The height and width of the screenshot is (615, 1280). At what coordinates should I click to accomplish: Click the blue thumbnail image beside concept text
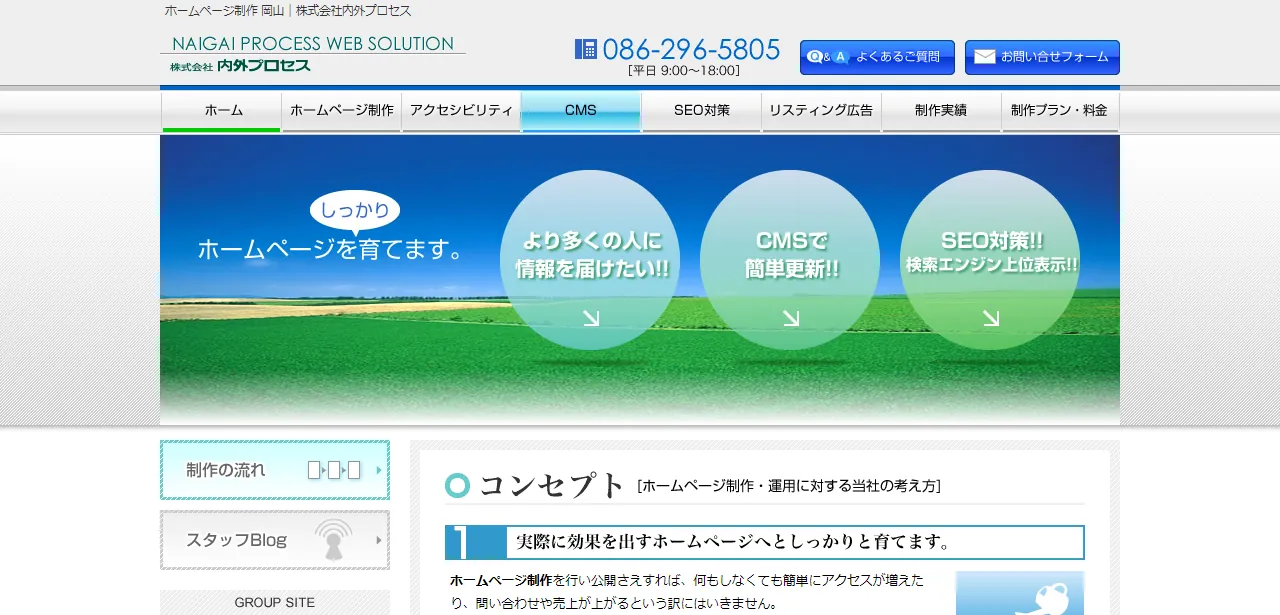click(x=1020, y=593)
